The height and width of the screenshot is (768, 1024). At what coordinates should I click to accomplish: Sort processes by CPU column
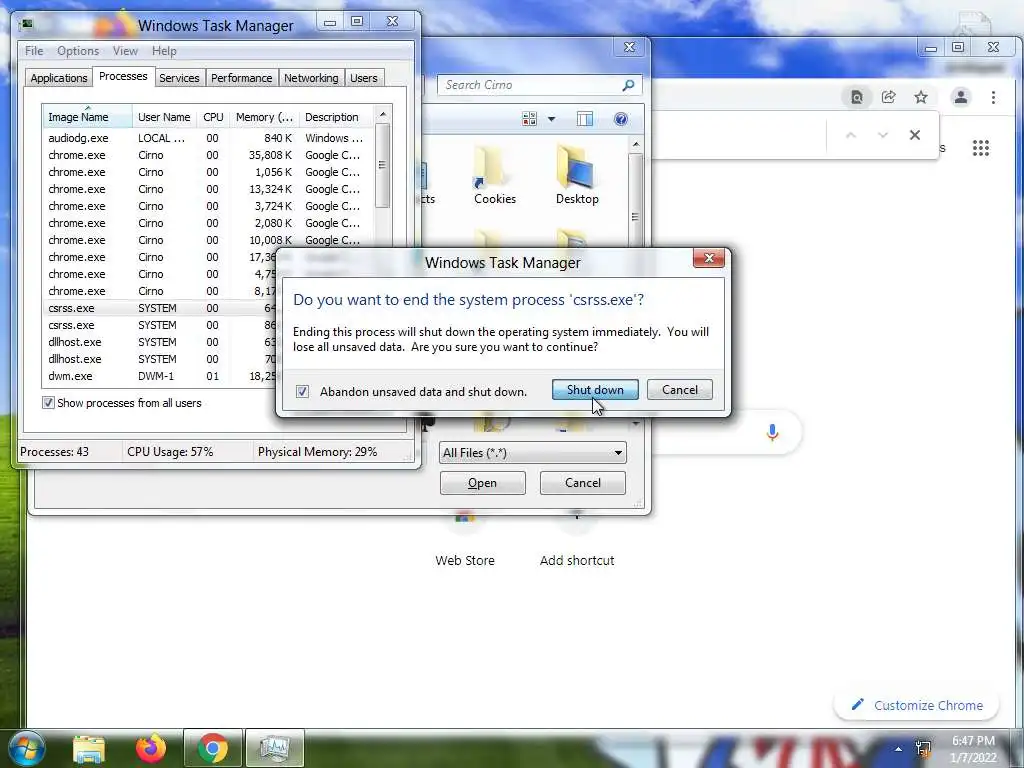[x=213, y=117]
